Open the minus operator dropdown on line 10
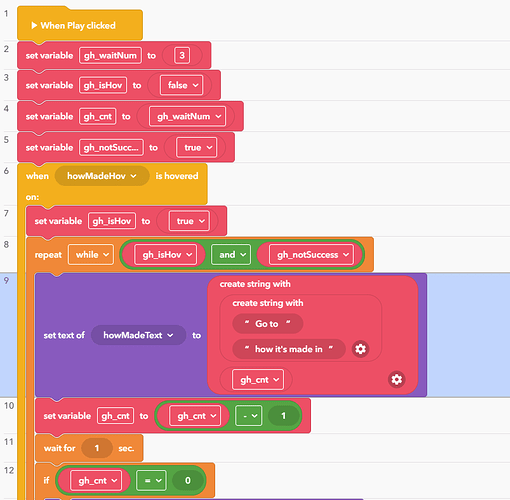 click(249, 416)
